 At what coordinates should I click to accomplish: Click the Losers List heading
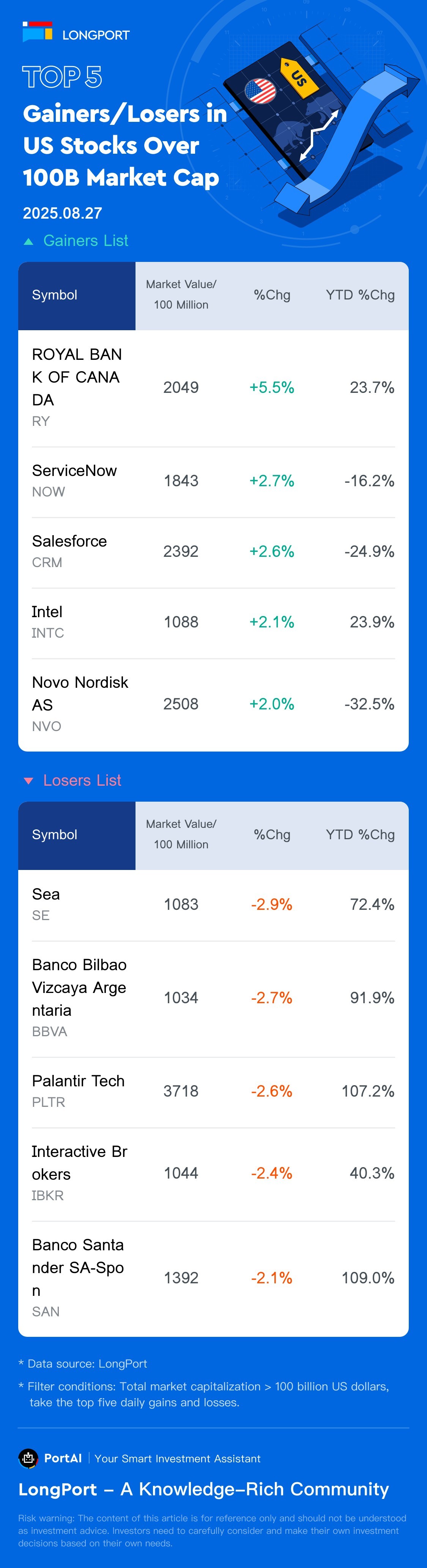click(x=82, y=780)
